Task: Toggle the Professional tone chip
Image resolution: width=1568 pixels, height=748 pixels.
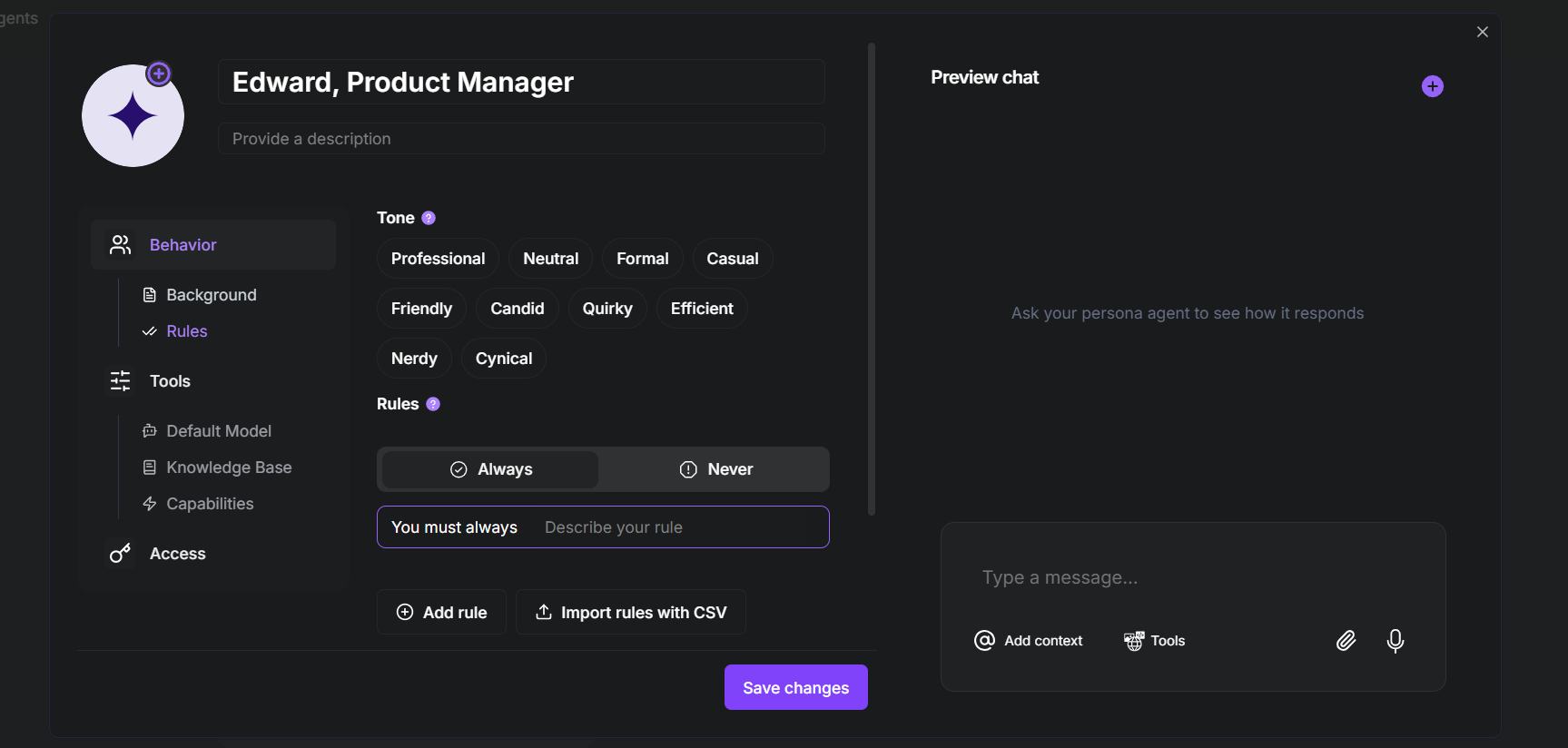Action: point(438,259)
